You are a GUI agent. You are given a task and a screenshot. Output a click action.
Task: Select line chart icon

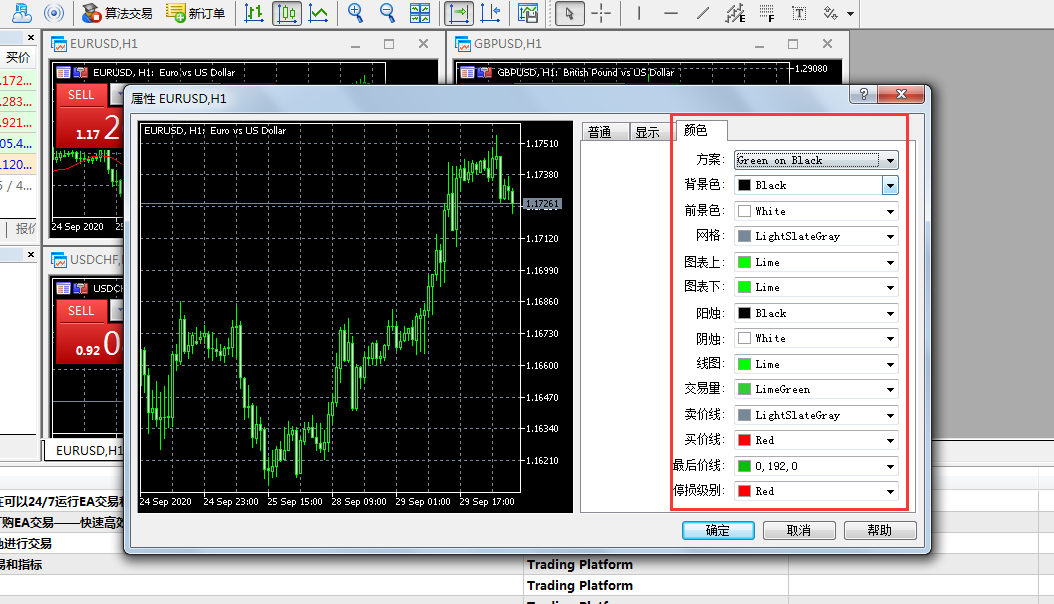318,13
